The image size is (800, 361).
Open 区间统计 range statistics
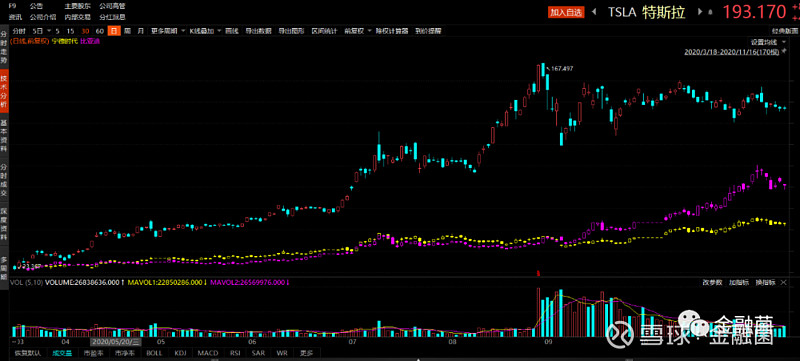click(x=324, y=31)
